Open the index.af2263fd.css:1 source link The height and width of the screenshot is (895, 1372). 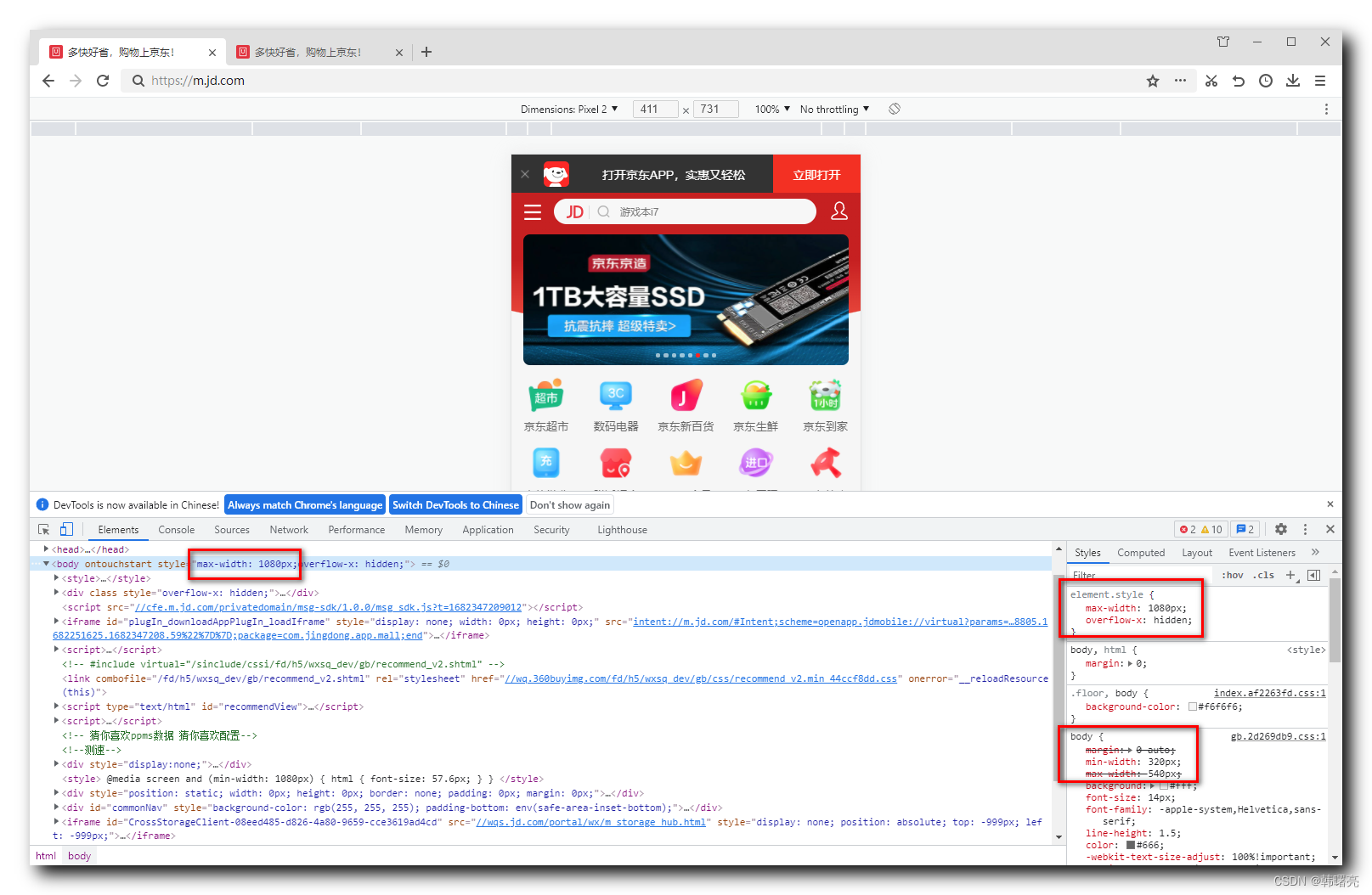pyautogui.click(x=1269, y=693)
